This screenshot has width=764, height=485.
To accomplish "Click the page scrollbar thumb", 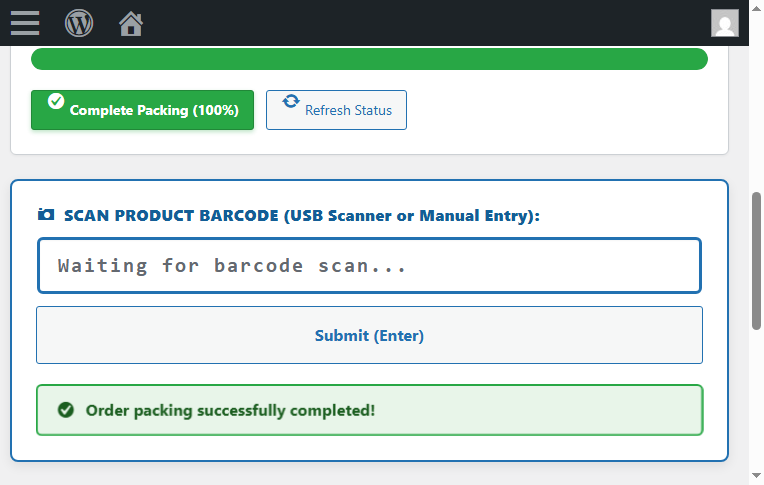I will 756,261.
